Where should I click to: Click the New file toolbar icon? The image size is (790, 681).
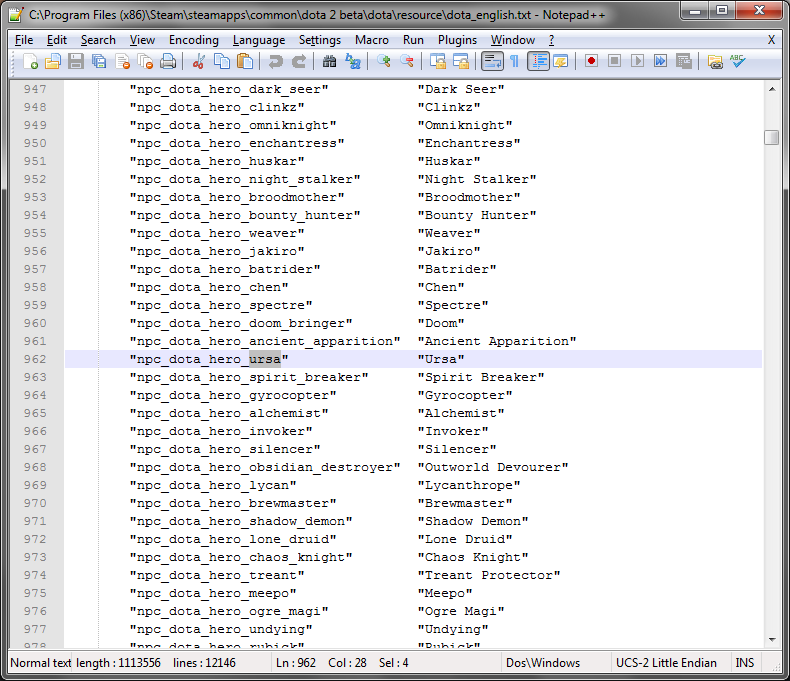(31, 61)
